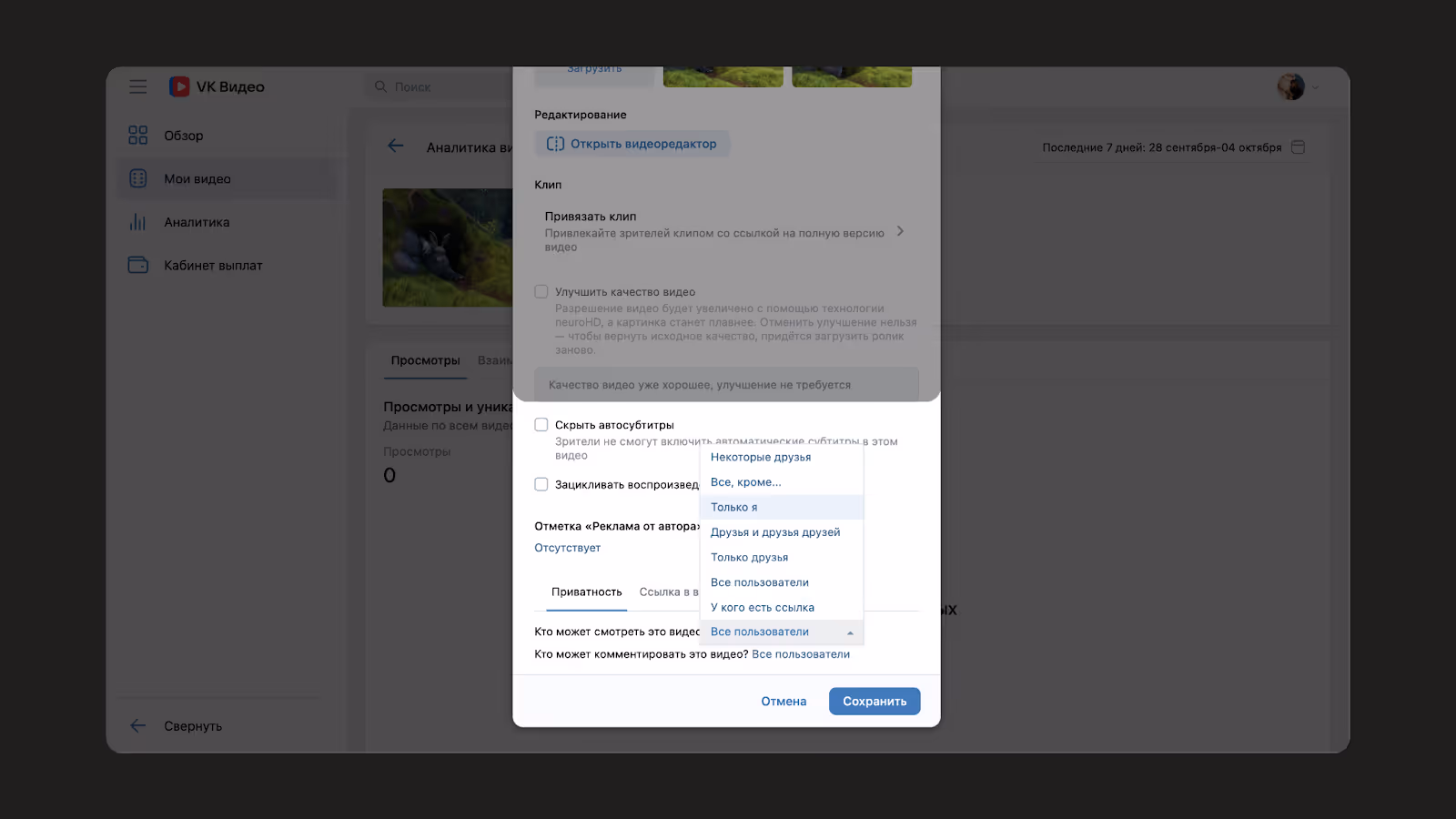Check Улучшить качество видео checkbox

pyautogui.click(x=541, y=292)
